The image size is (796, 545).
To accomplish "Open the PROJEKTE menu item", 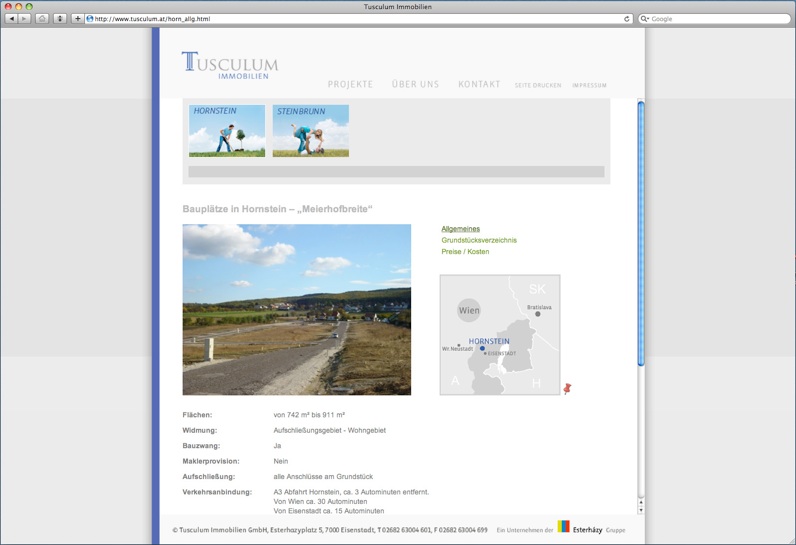I will coord(350,84).
